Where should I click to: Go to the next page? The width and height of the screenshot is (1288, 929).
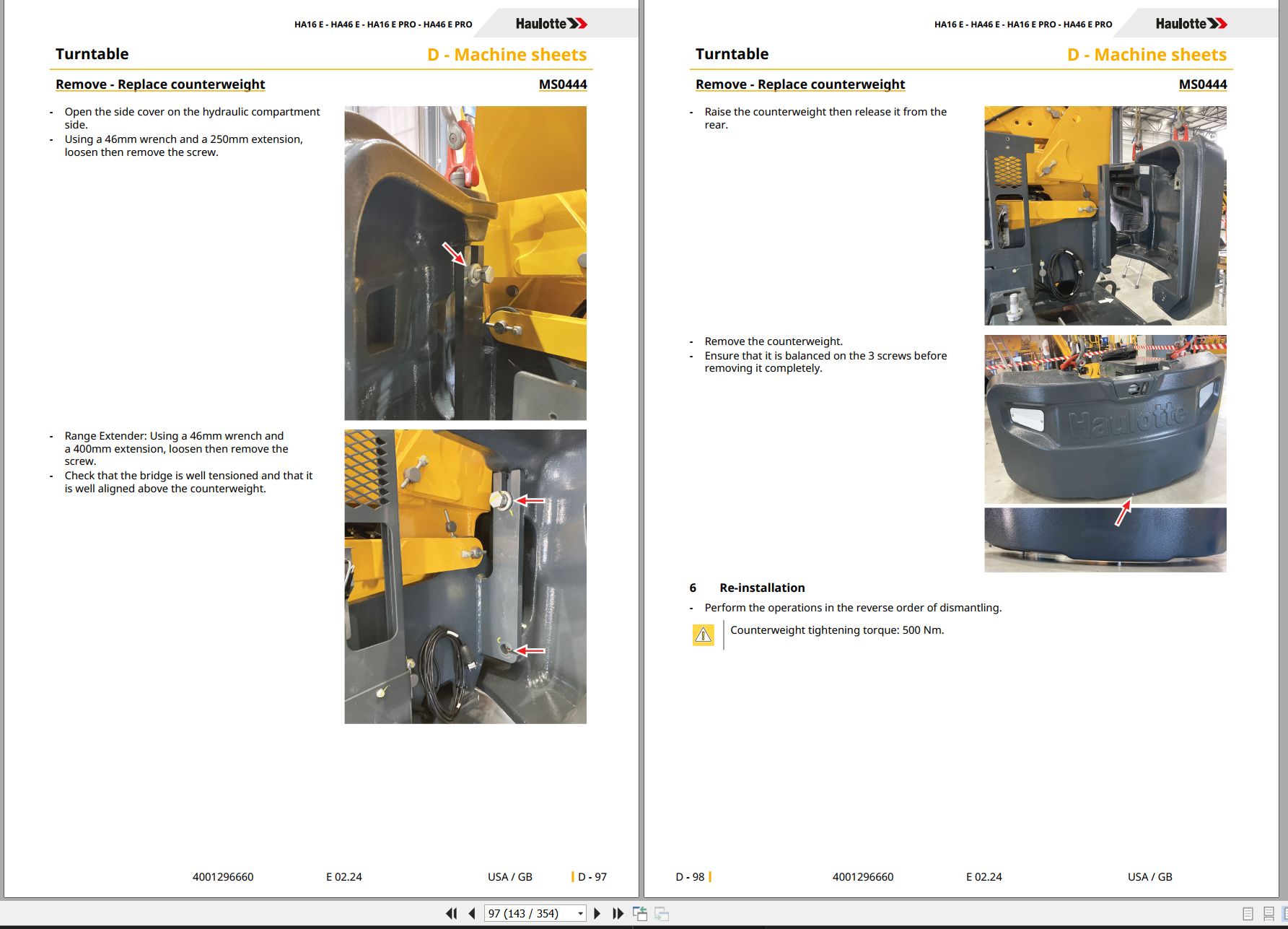[597, 913]
